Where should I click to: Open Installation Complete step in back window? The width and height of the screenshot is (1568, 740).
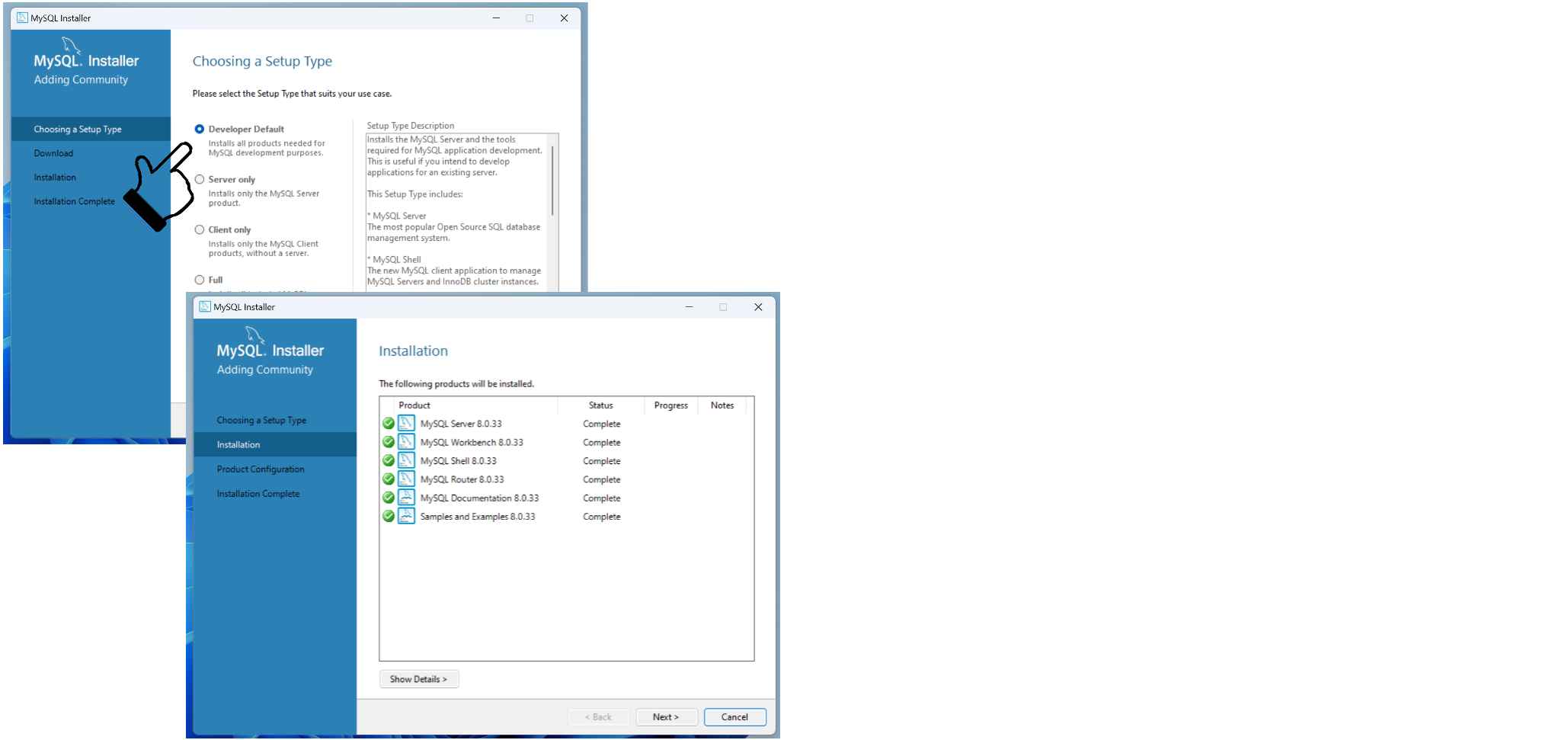75,201
